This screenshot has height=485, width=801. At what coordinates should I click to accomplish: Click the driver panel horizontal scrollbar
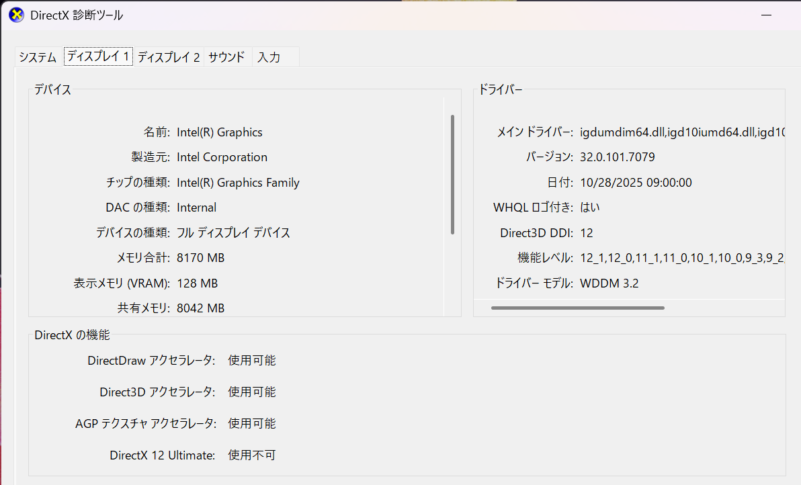pyautogui.click(x=578, y=308)
